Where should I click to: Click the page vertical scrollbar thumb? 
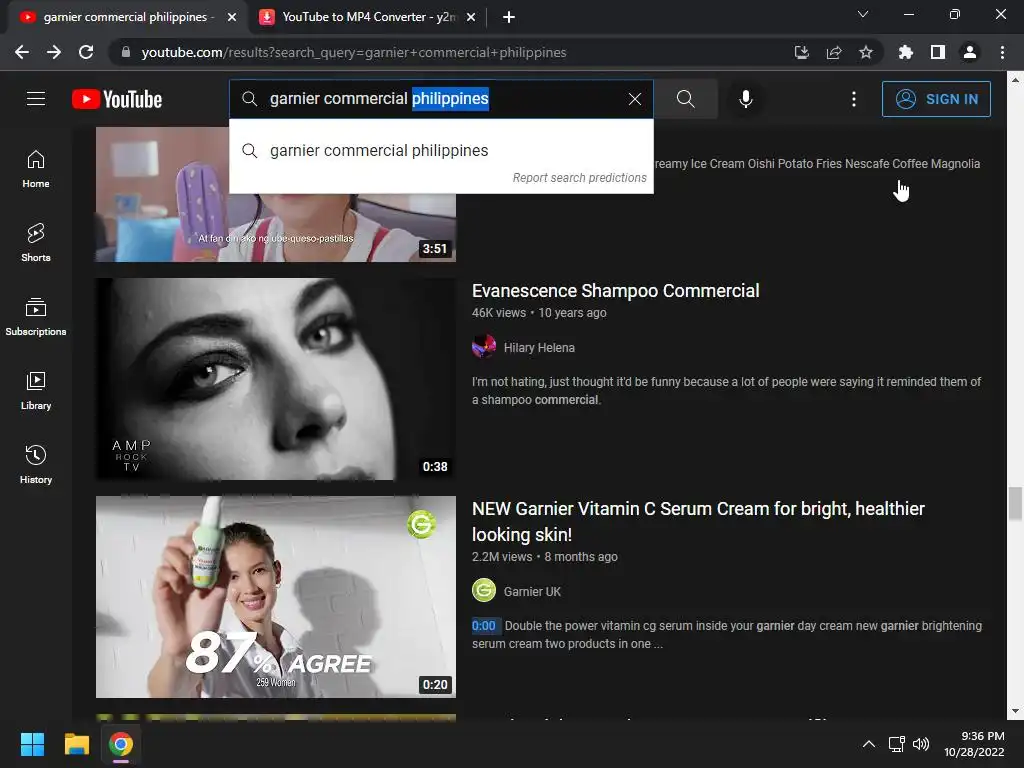[x=1015, y=504]
